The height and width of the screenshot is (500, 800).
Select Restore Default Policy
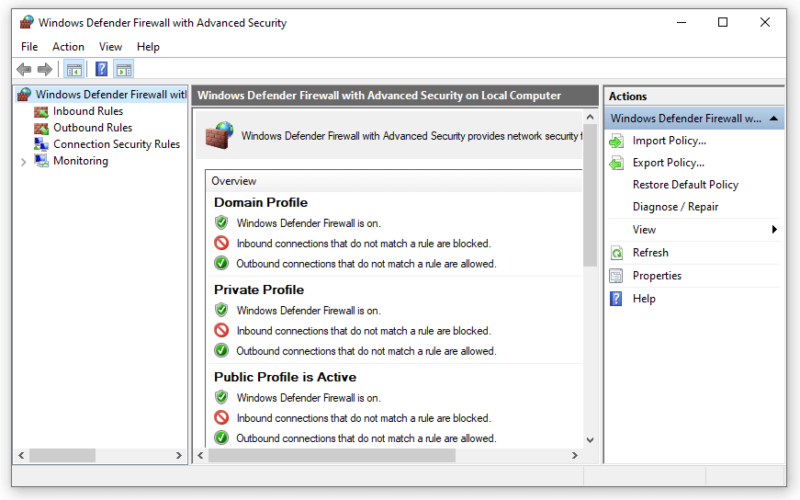tap(685, 185)
